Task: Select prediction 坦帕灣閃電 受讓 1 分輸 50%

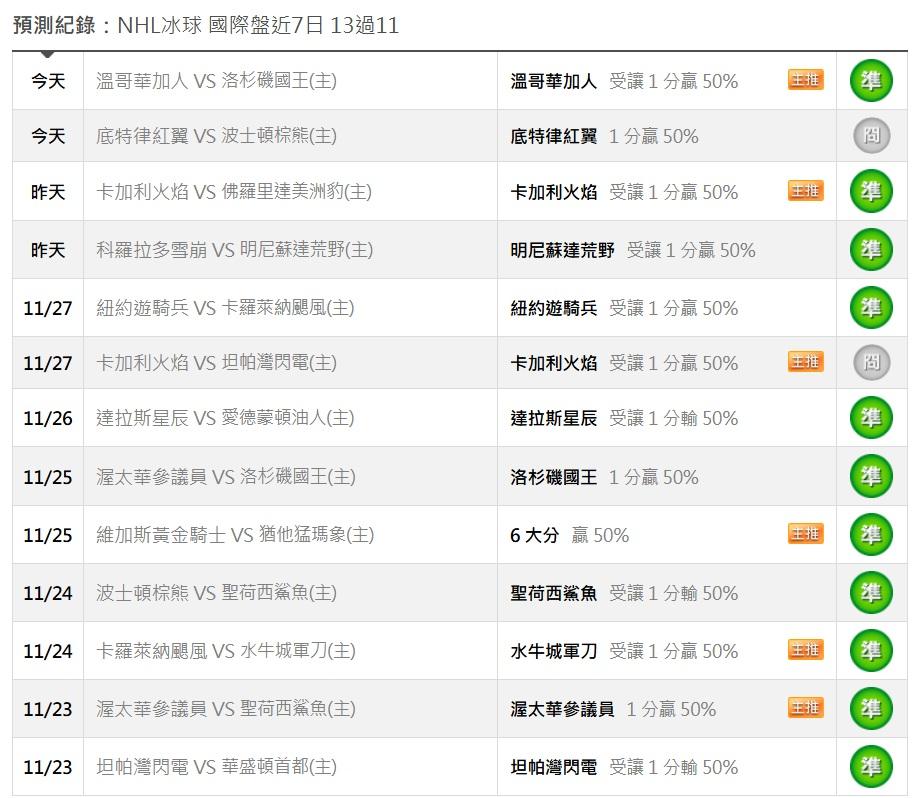Action: (624, 767)
